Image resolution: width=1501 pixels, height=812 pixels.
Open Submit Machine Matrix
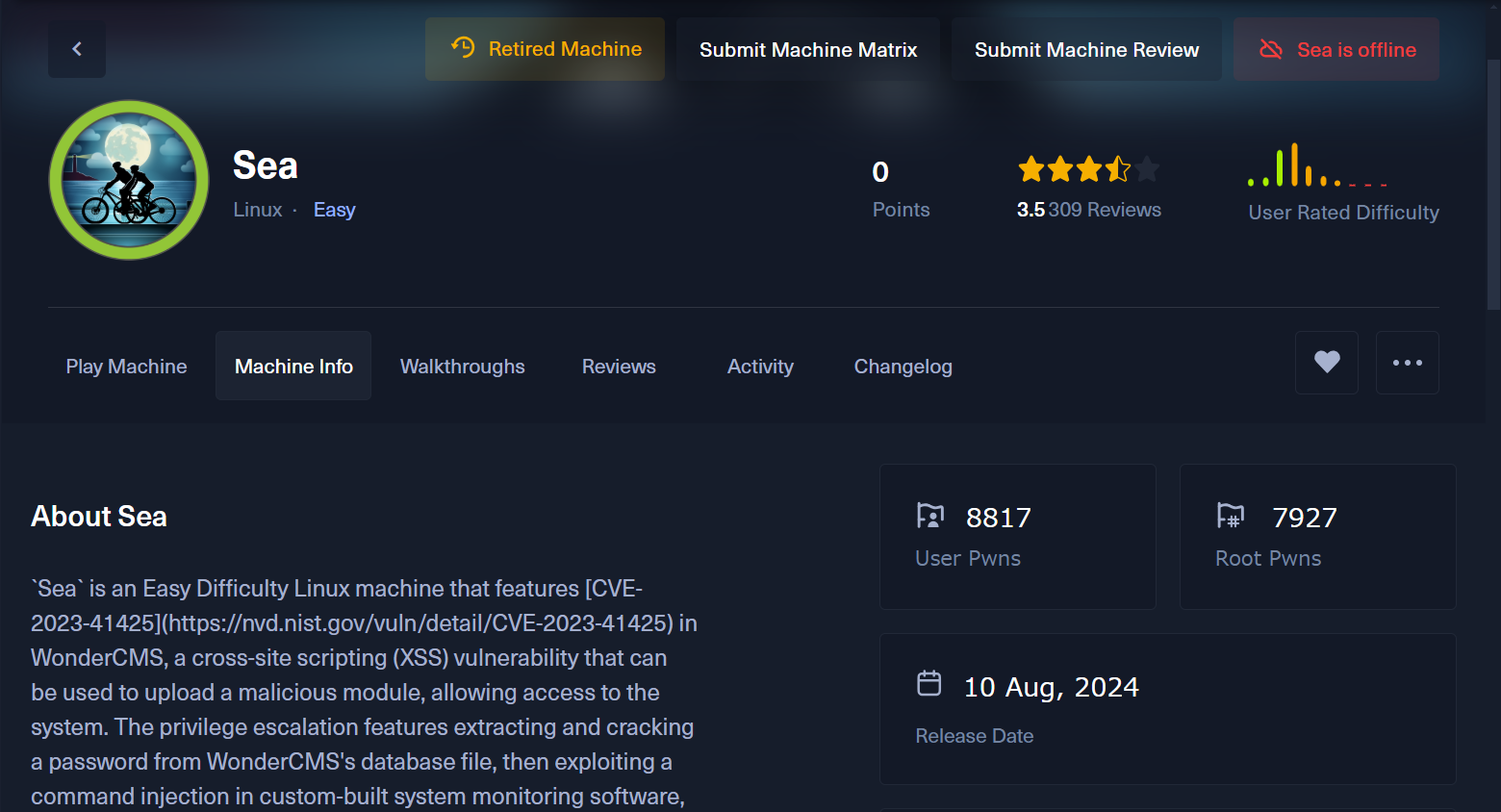(808, 49)
